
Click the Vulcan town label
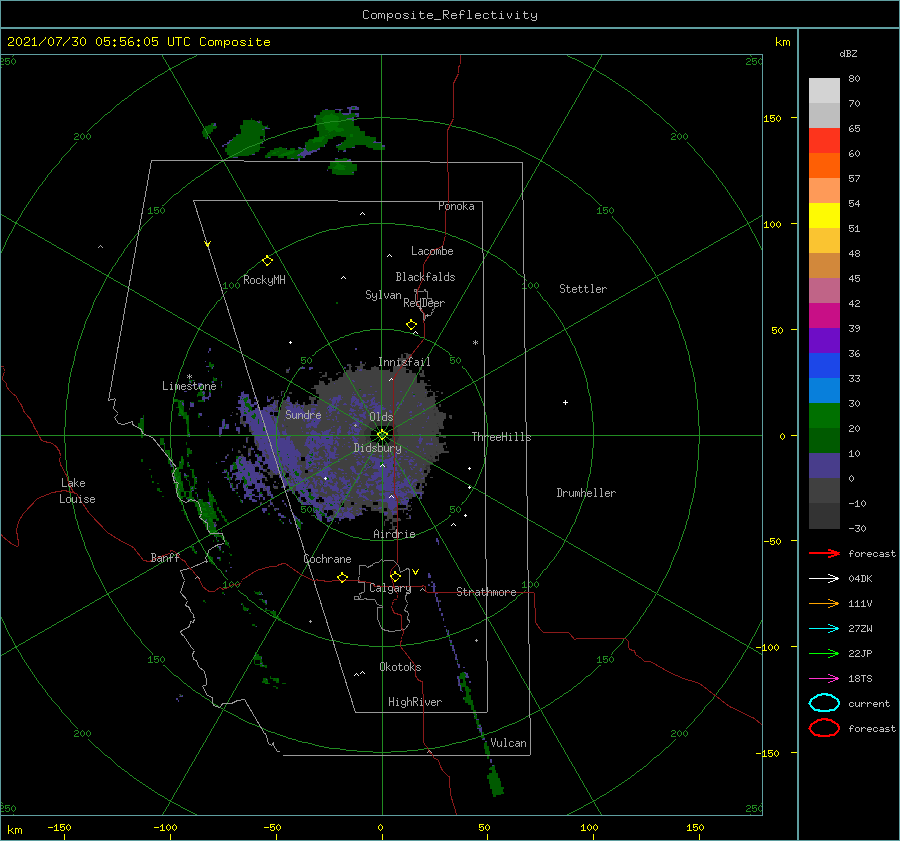coord(509,743)
